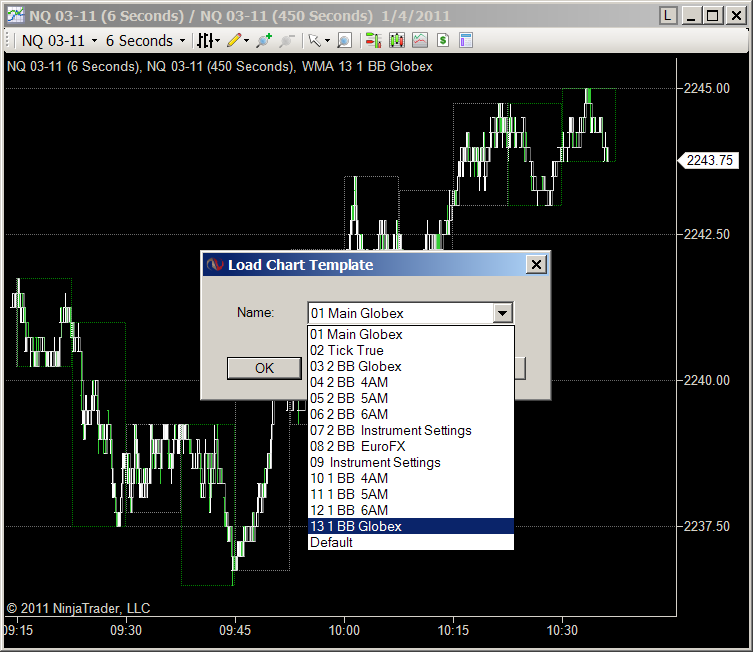Click the 10:00 time axis label

(x=344, y=630)
